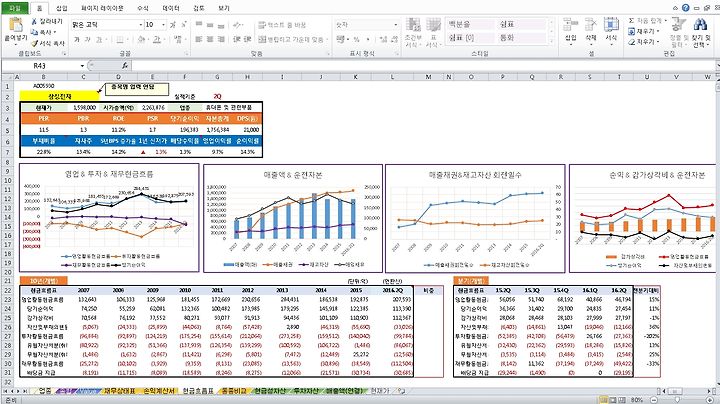720x404 pixels.
Task: Click the zoom slider in status bar
Action: [x=679, y=400]
